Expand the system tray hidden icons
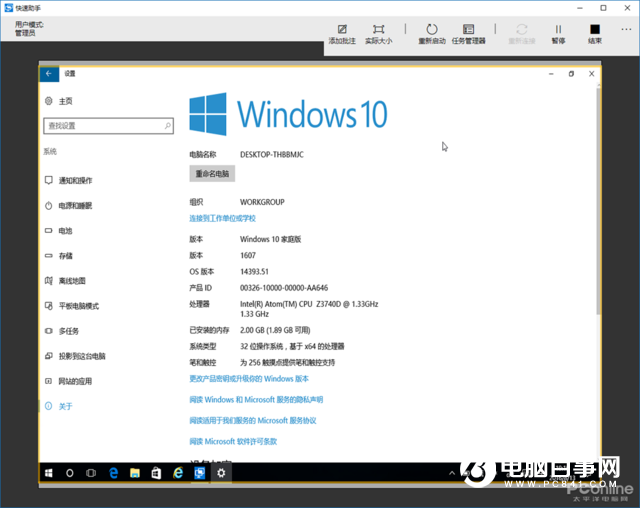 click(x=452, y=473)
